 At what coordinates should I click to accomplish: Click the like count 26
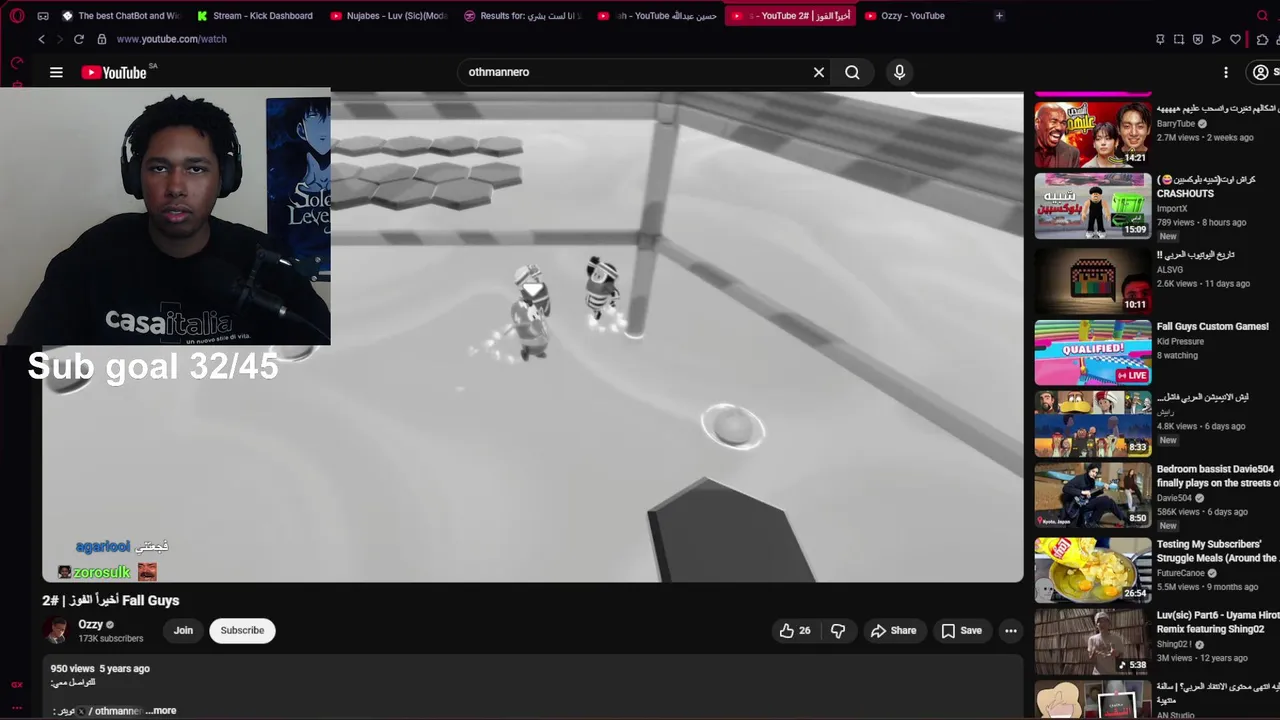point(805,630)
